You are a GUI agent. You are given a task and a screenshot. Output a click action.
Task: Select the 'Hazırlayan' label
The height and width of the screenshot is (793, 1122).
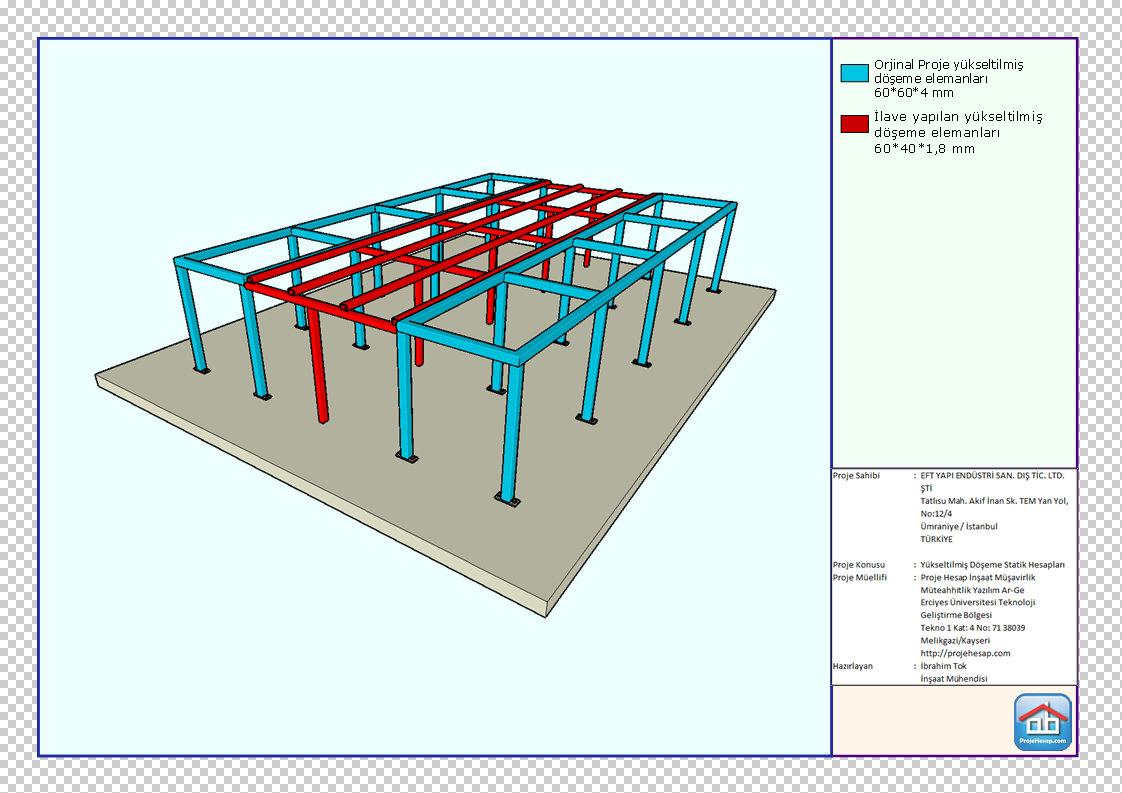(x=853, y=666)
